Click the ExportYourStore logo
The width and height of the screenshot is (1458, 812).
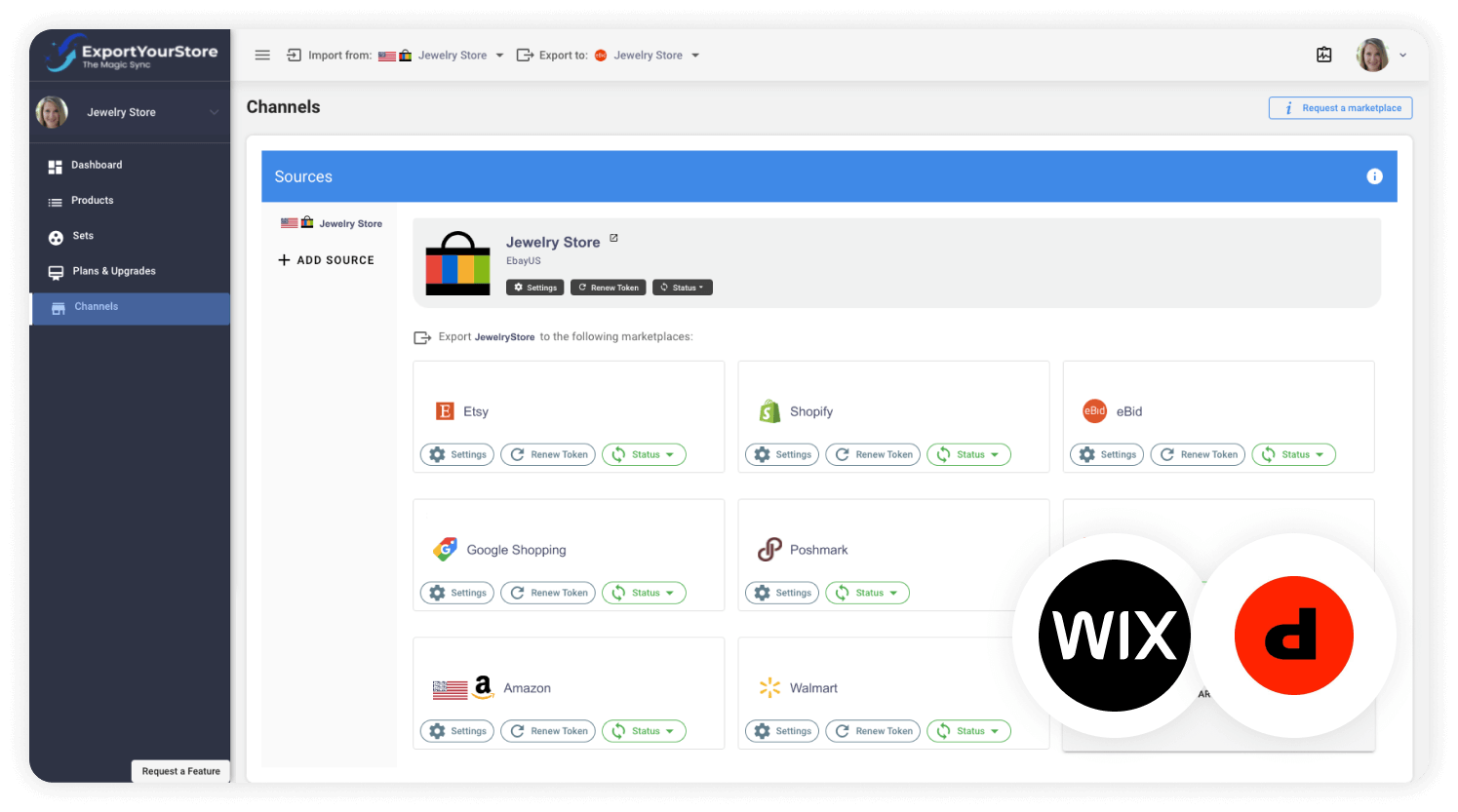pyautogui.click(x=131, y=54)
